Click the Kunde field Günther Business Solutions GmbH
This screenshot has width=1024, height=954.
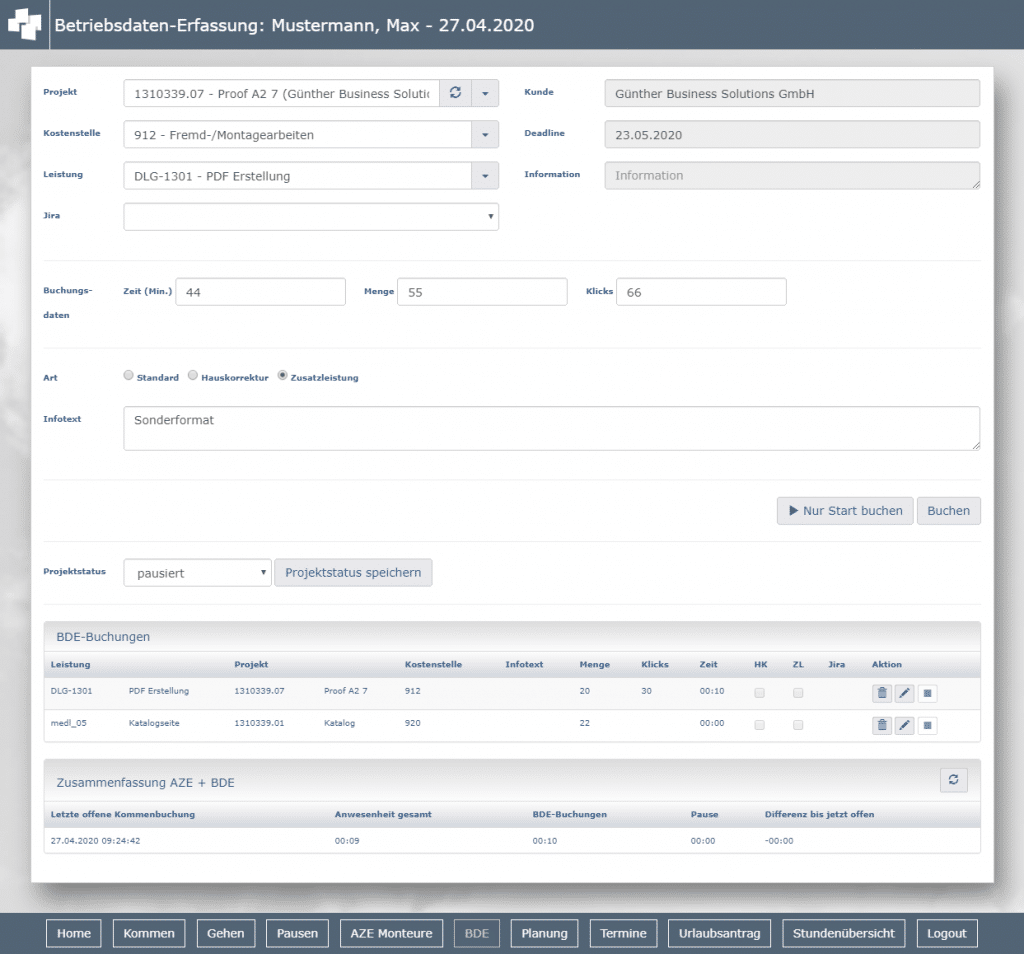(792, 93)
